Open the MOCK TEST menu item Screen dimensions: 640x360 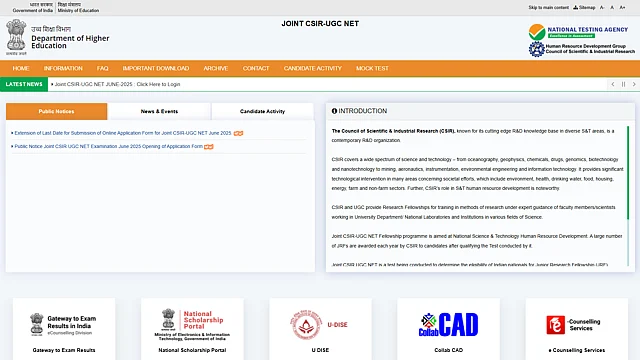372,69
